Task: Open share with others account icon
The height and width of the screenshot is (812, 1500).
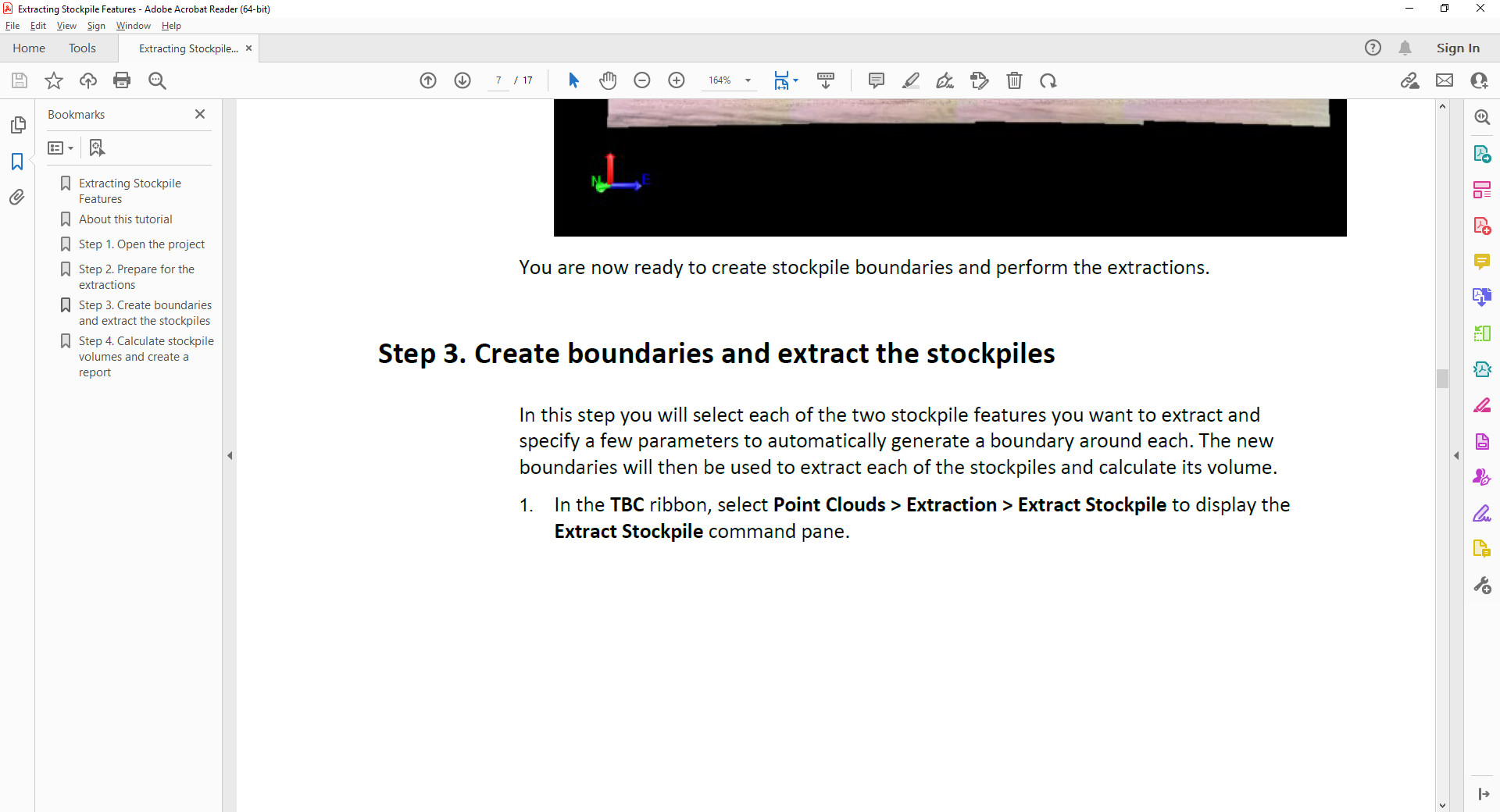Action: pos(1479,80)
